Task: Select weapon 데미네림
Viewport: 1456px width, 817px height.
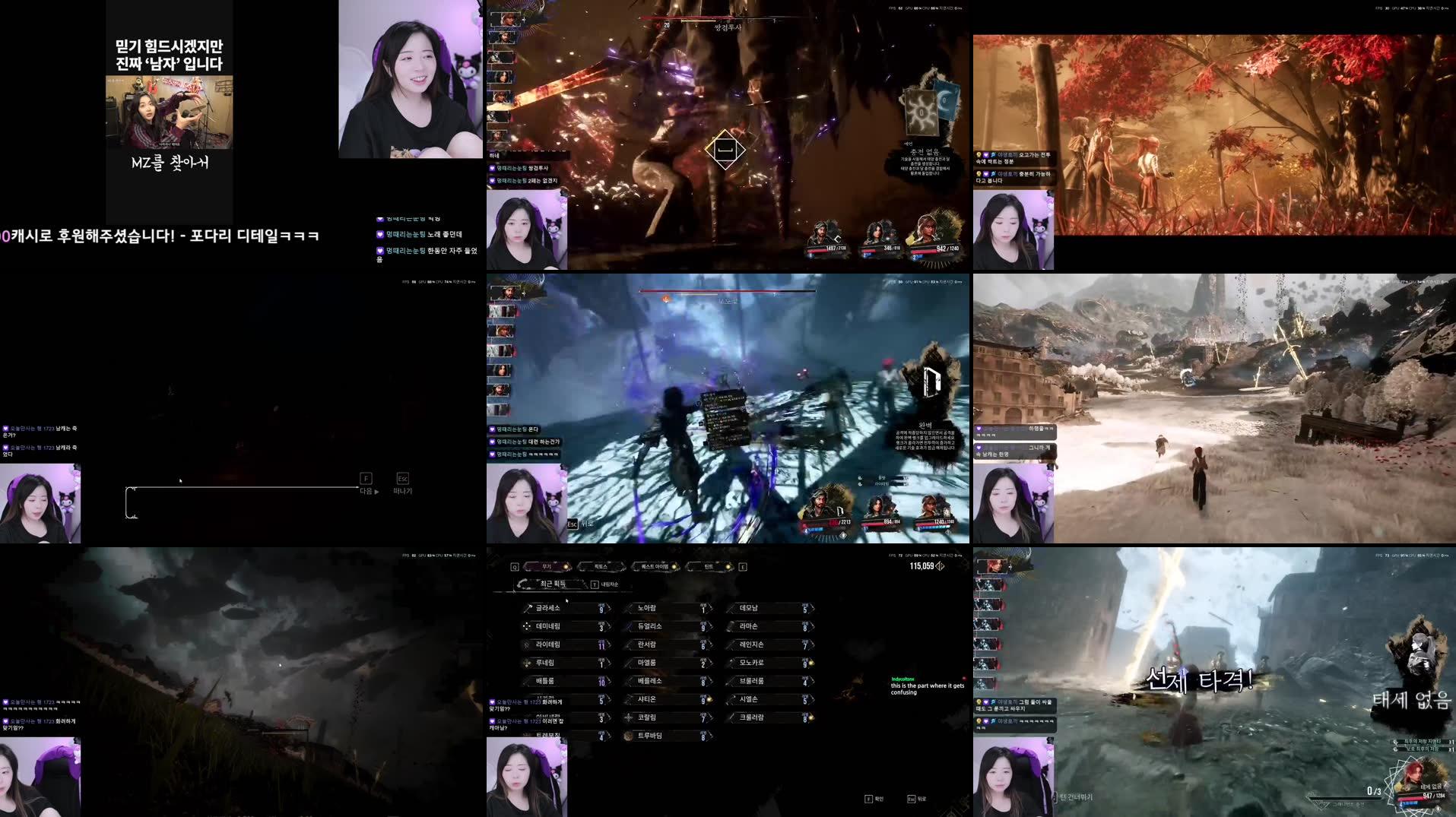Action: [566, 626]
